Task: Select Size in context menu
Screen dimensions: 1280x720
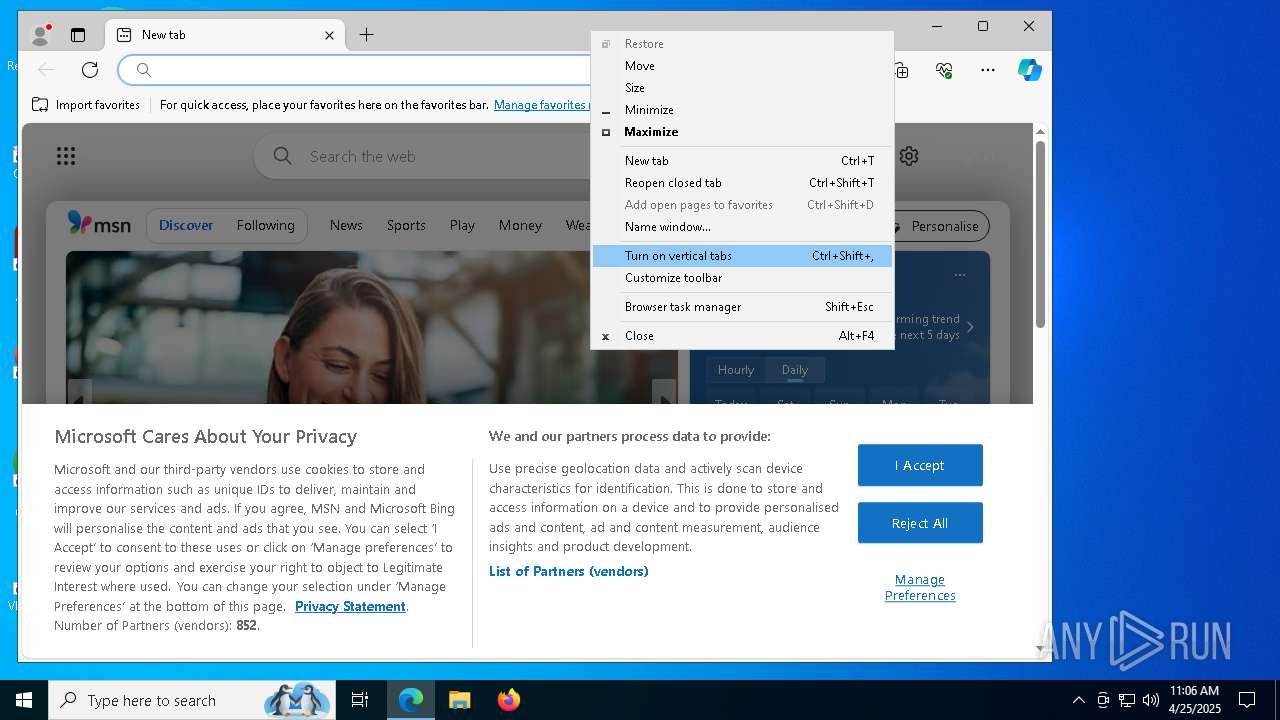Action: (x=742, y=88)
